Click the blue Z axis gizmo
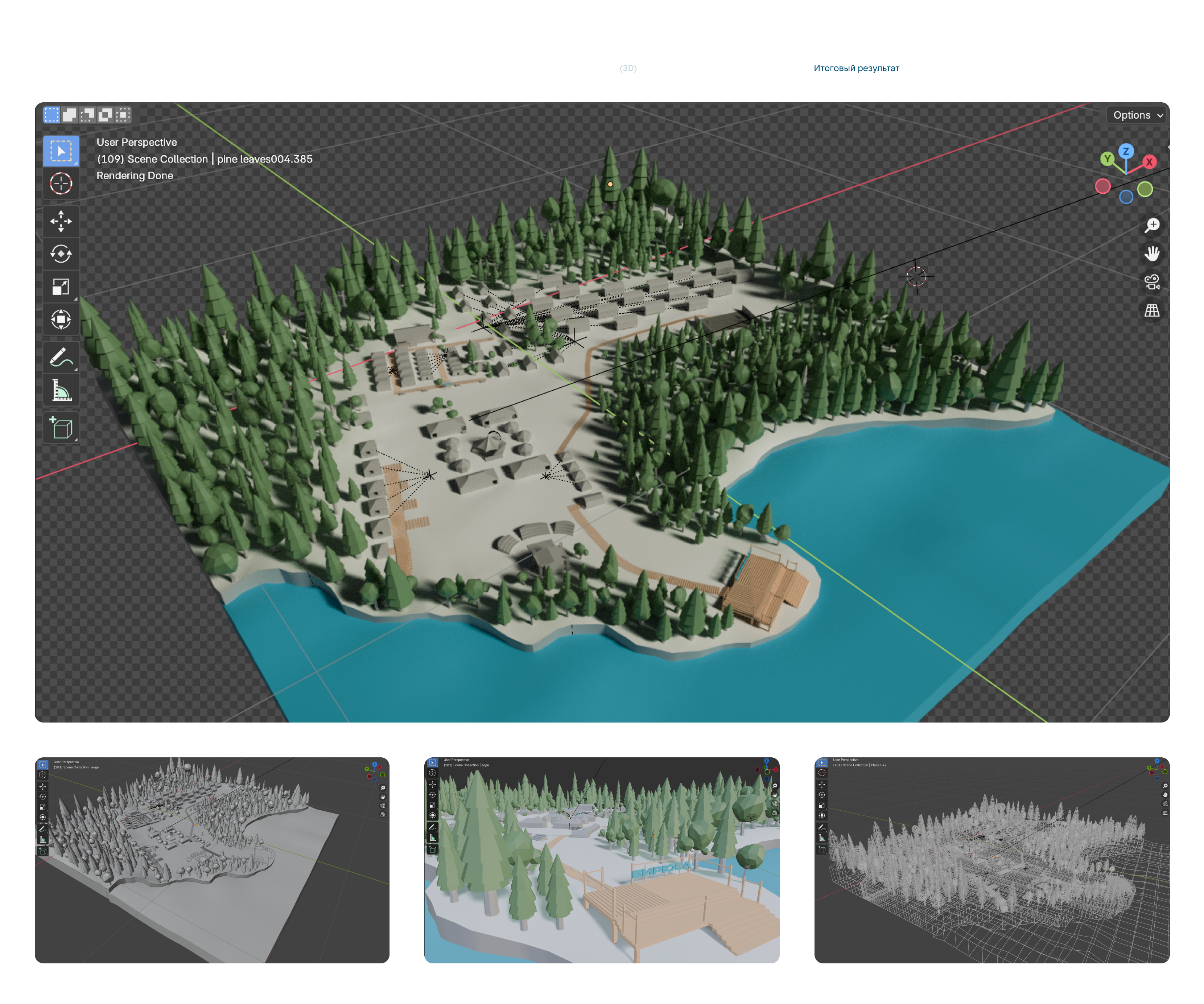Viewport: 1204px width, 1004px height. 1126,151
